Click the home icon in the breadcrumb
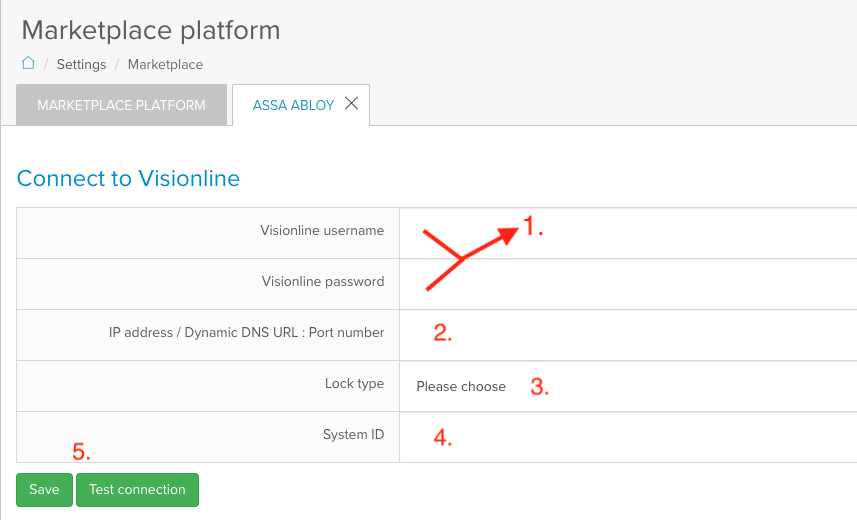This screenshot has height=520, width=857. tap(28, 63)
